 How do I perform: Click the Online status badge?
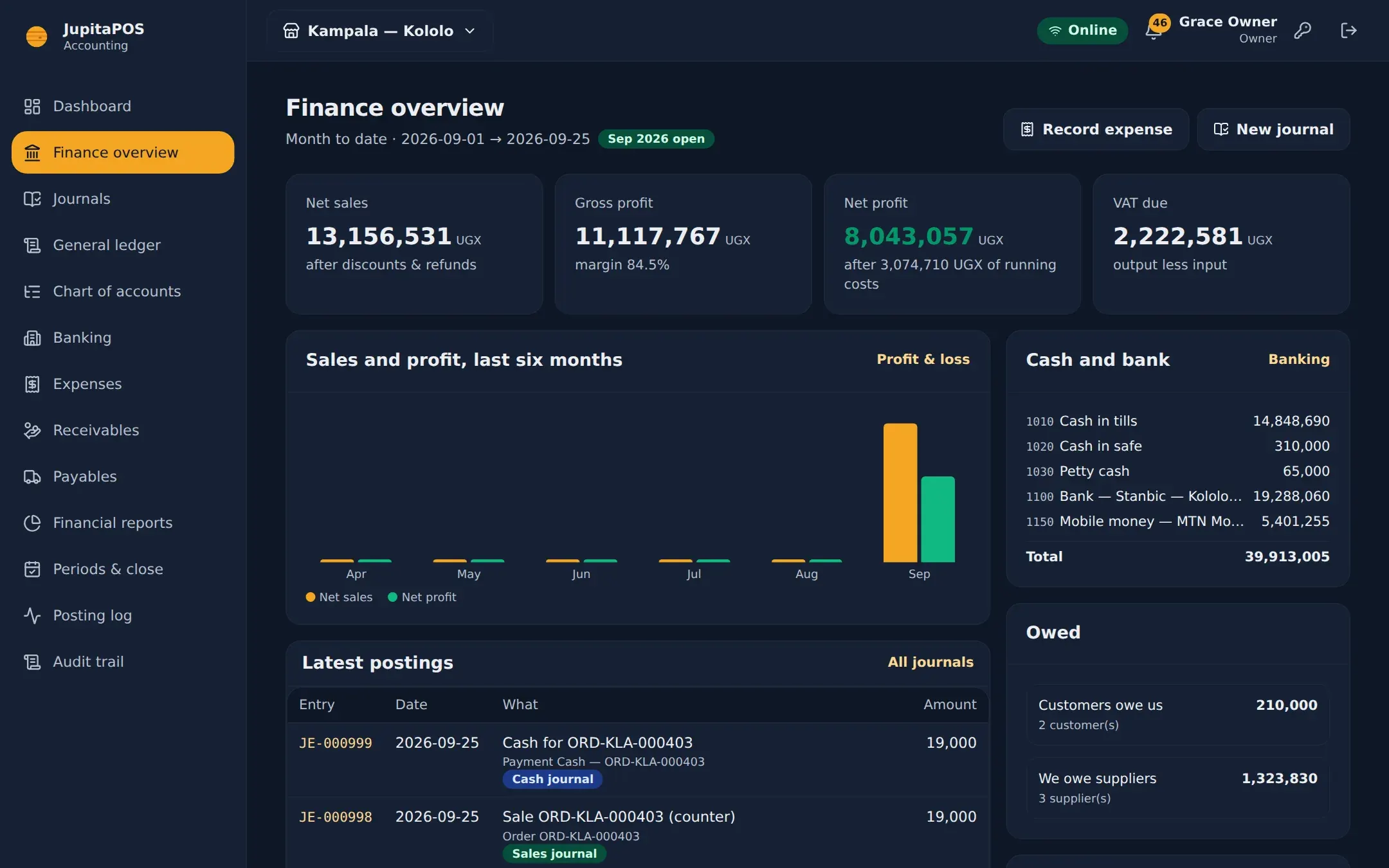[1082, 30]
